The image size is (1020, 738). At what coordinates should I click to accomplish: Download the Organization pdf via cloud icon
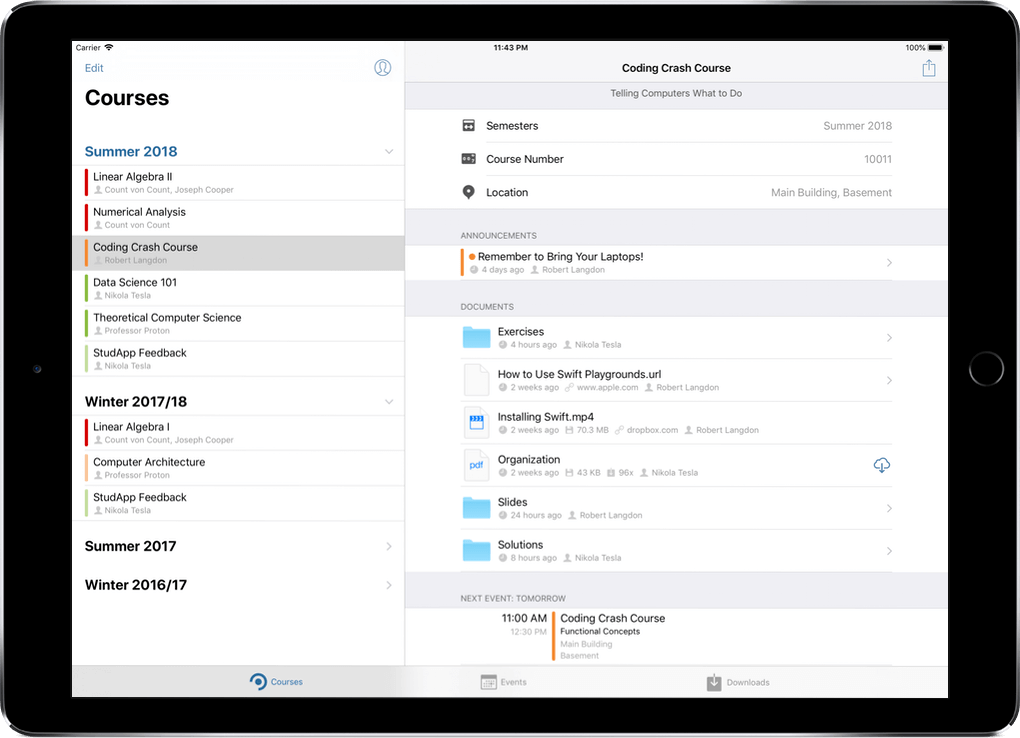[x=881, y=465]
